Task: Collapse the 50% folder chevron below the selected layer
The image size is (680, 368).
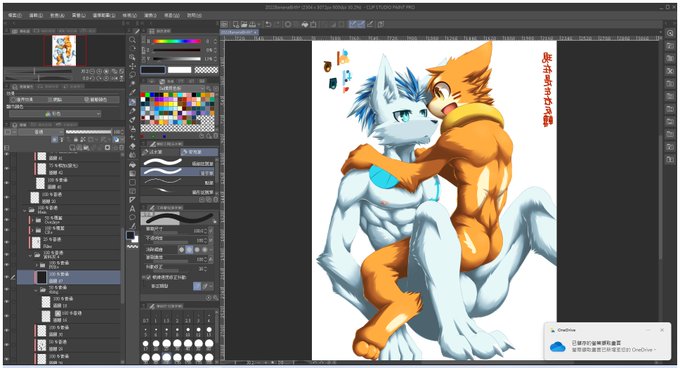Action: (37, 290)
